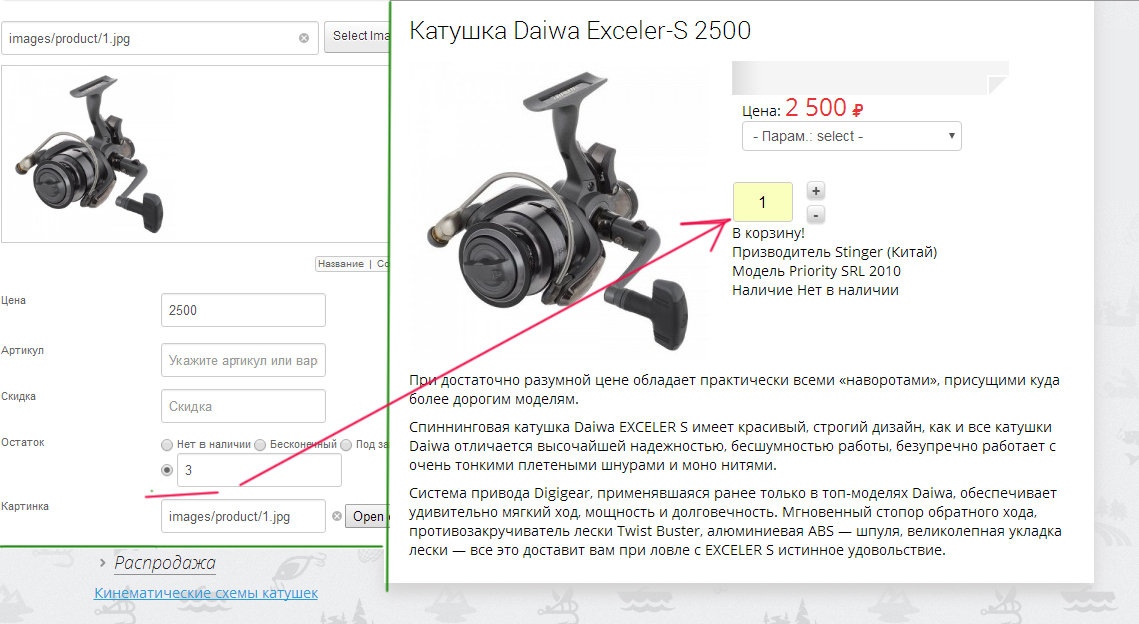Clear the top images/product/1.jpg path field
Screen dimensions: 1139x624
pyautogui.click(x=304, y=38)
